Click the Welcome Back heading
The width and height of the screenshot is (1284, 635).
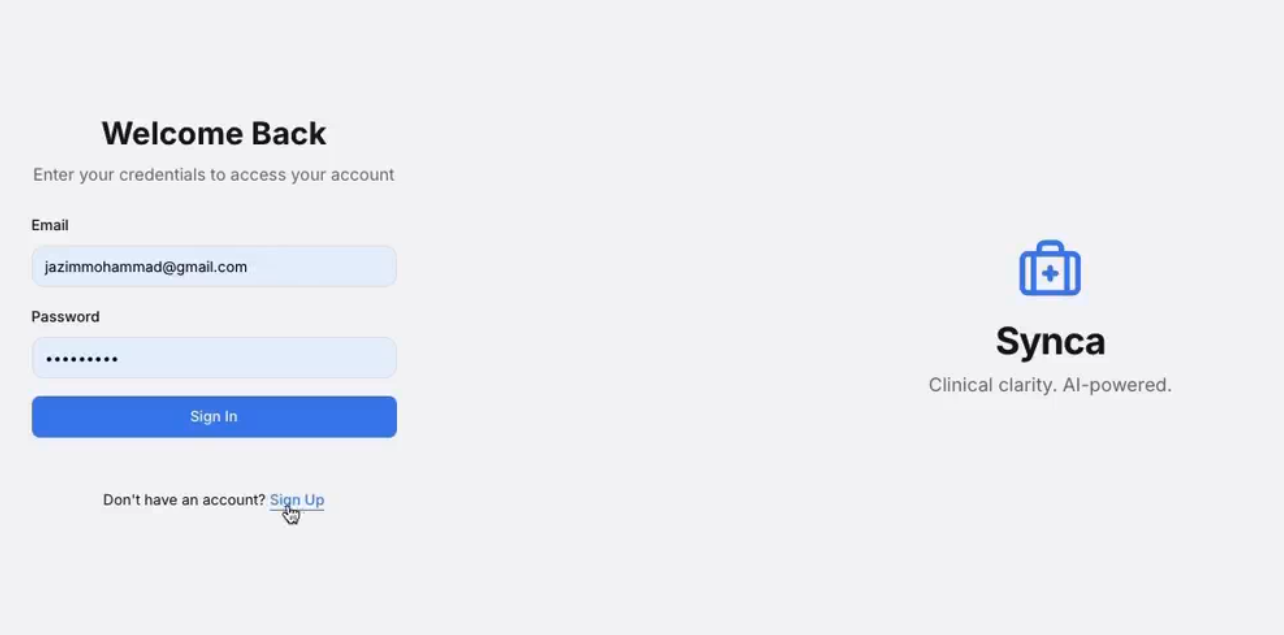click(214, 133)
